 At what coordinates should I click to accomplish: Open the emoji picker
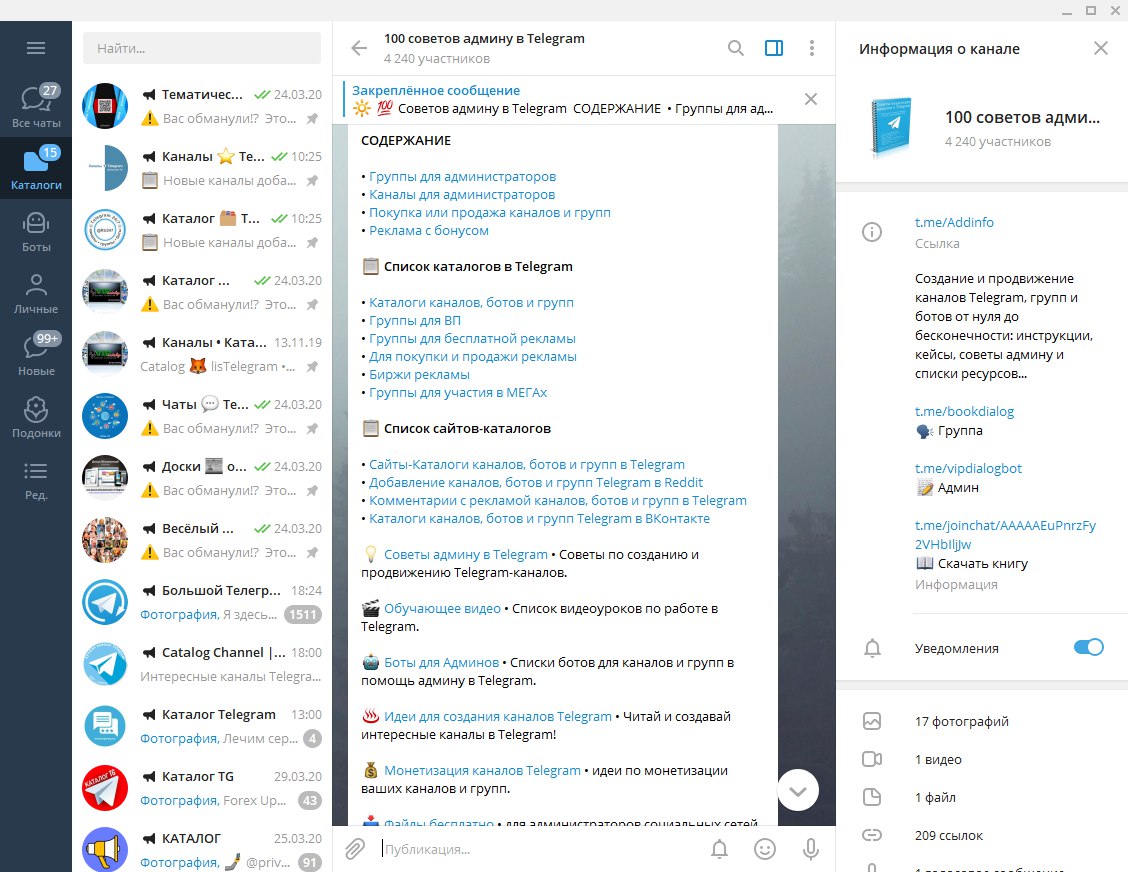[765, 849]
